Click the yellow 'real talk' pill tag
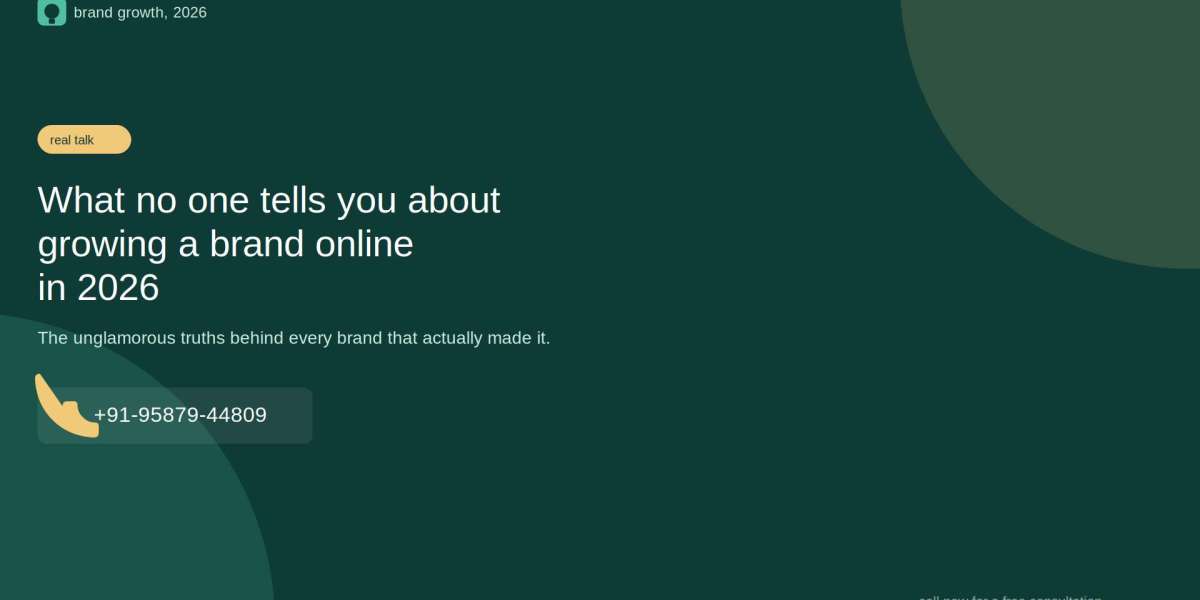 pos(84,140)
